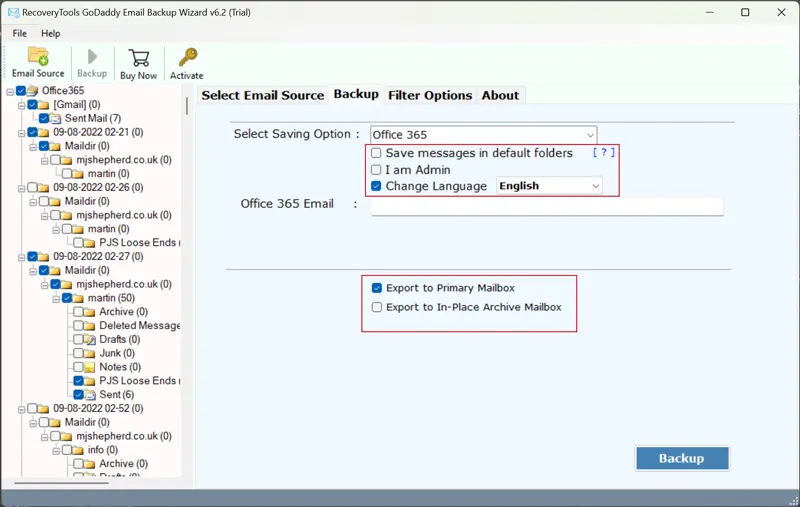This screenshot has width=800, height=507.
Task: Open the File menu
Action: pyautogui.click(x=20, y=33)
